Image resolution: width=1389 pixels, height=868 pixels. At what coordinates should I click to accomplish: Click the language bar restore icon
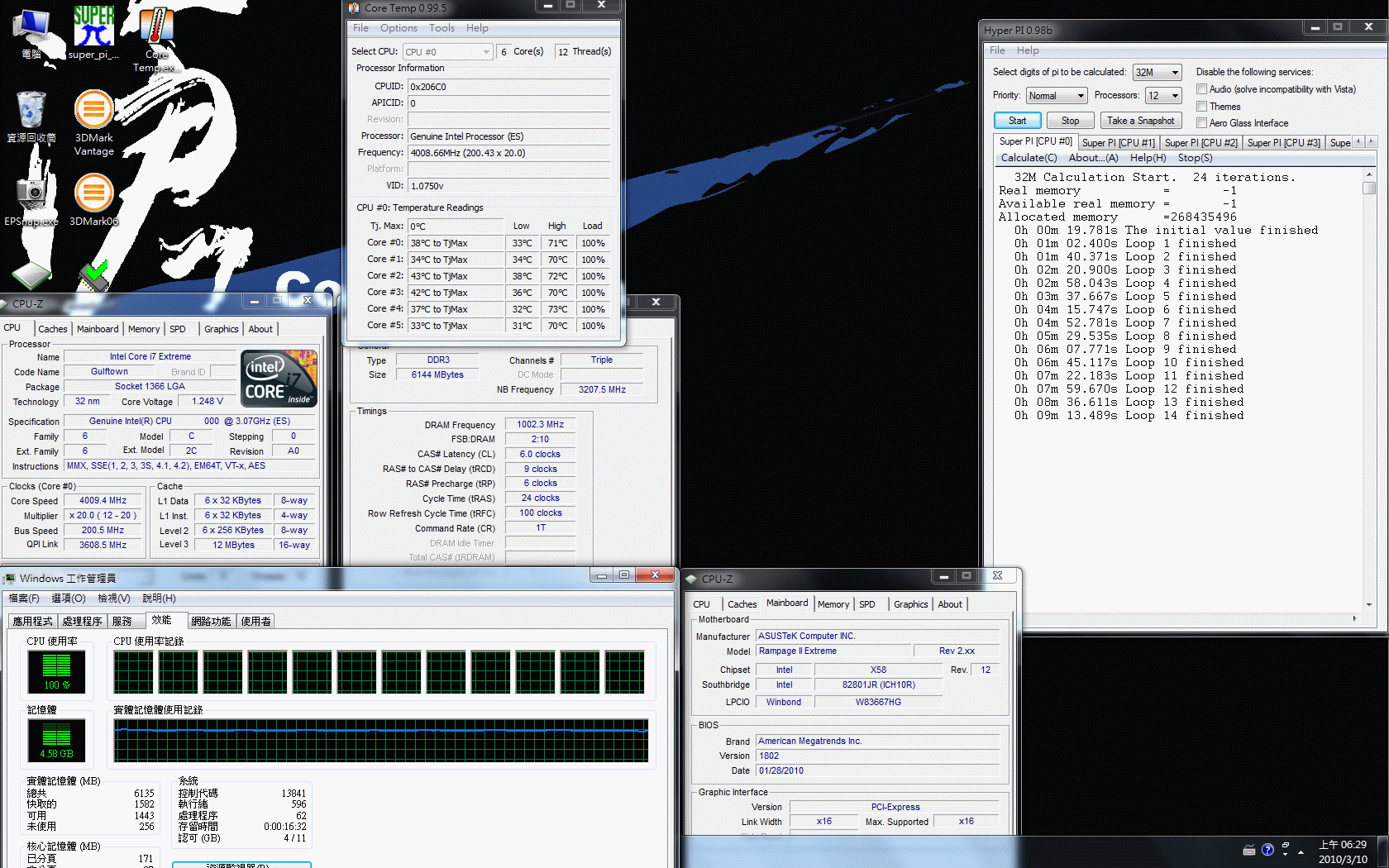pyautogui.click(x=1286, y=846)
